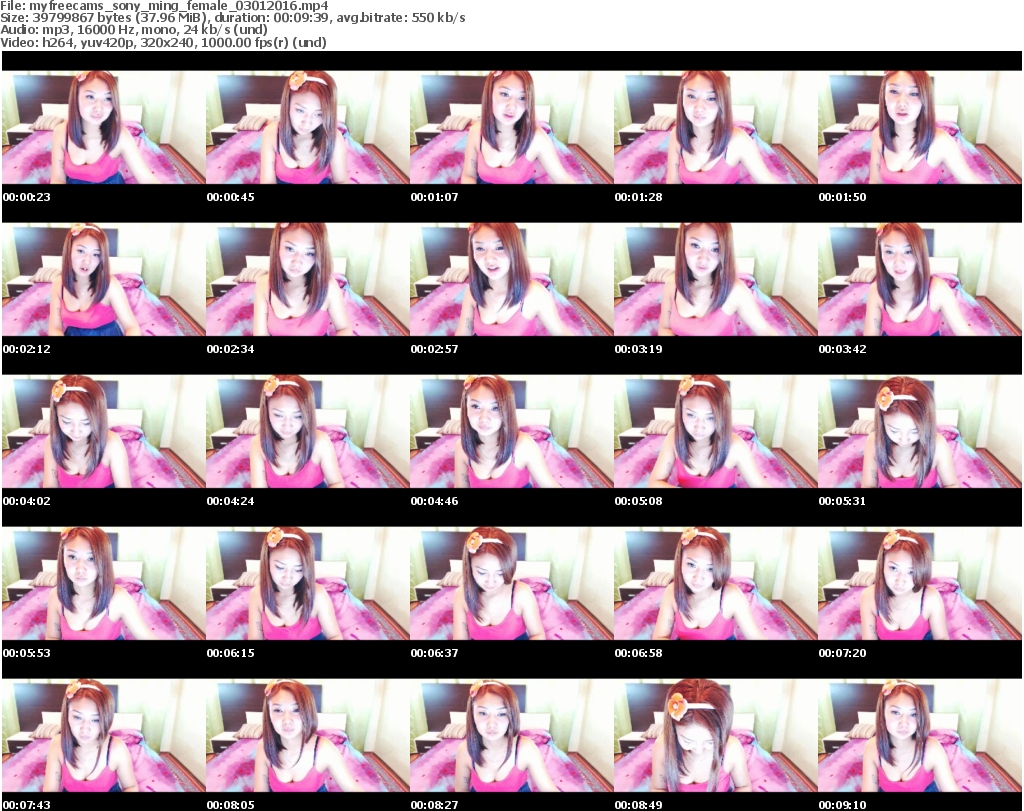This screenshot has height=811, width=1024.
Task: Open the thumbnail frame stamped 00:01:28
Action: pyautogui.click(x=716, y=127)
